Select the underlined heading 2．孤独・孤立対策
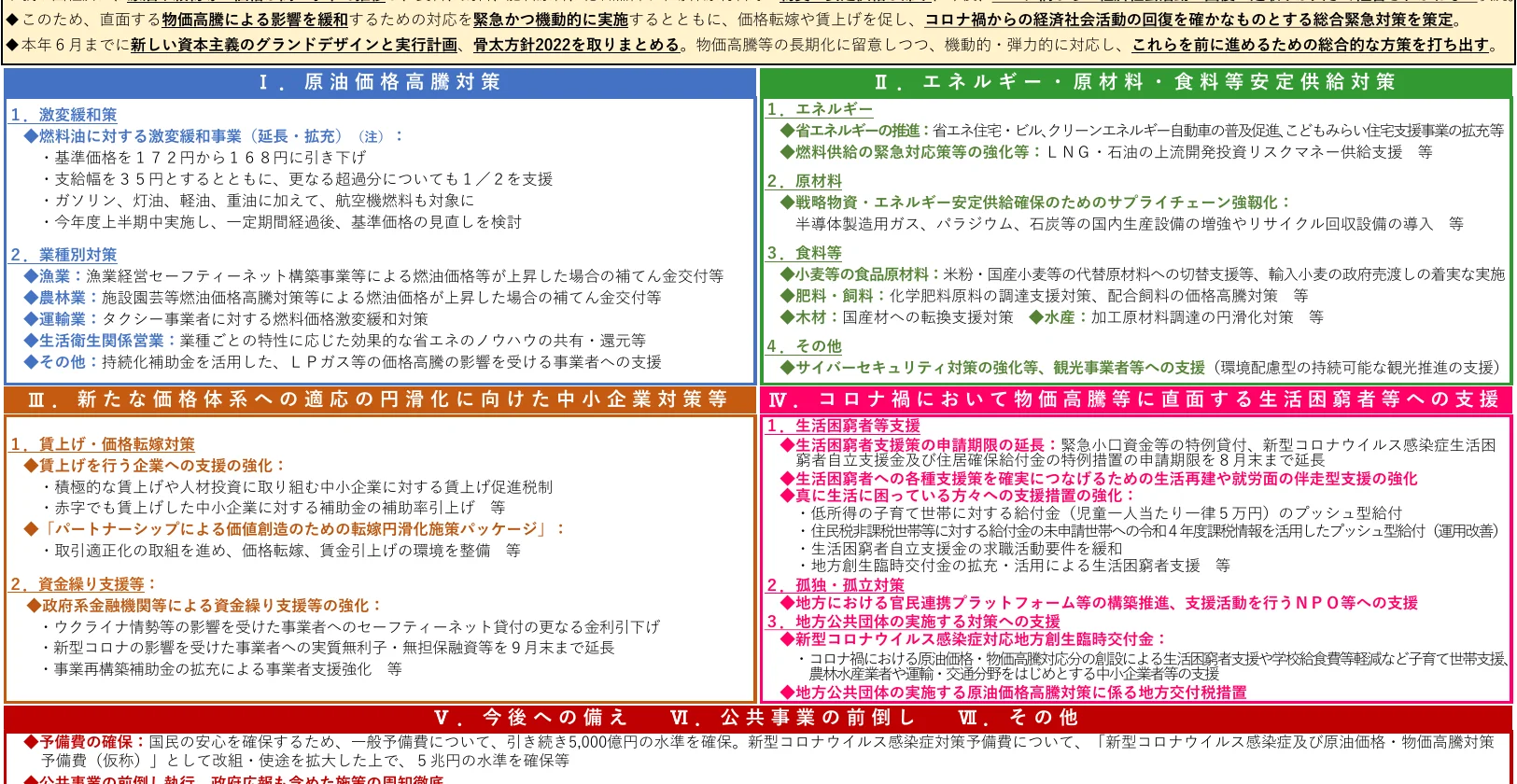Screen dimensions: 1517x784 (836, 585)
